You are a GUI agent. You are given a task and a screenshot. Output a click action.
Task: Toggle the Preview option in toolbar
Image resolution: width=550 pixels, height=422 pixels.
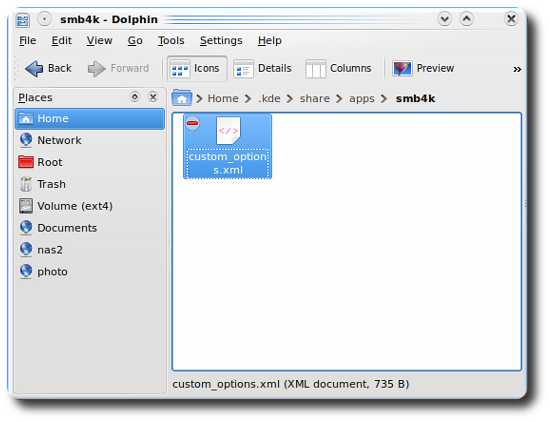(423, 68)
